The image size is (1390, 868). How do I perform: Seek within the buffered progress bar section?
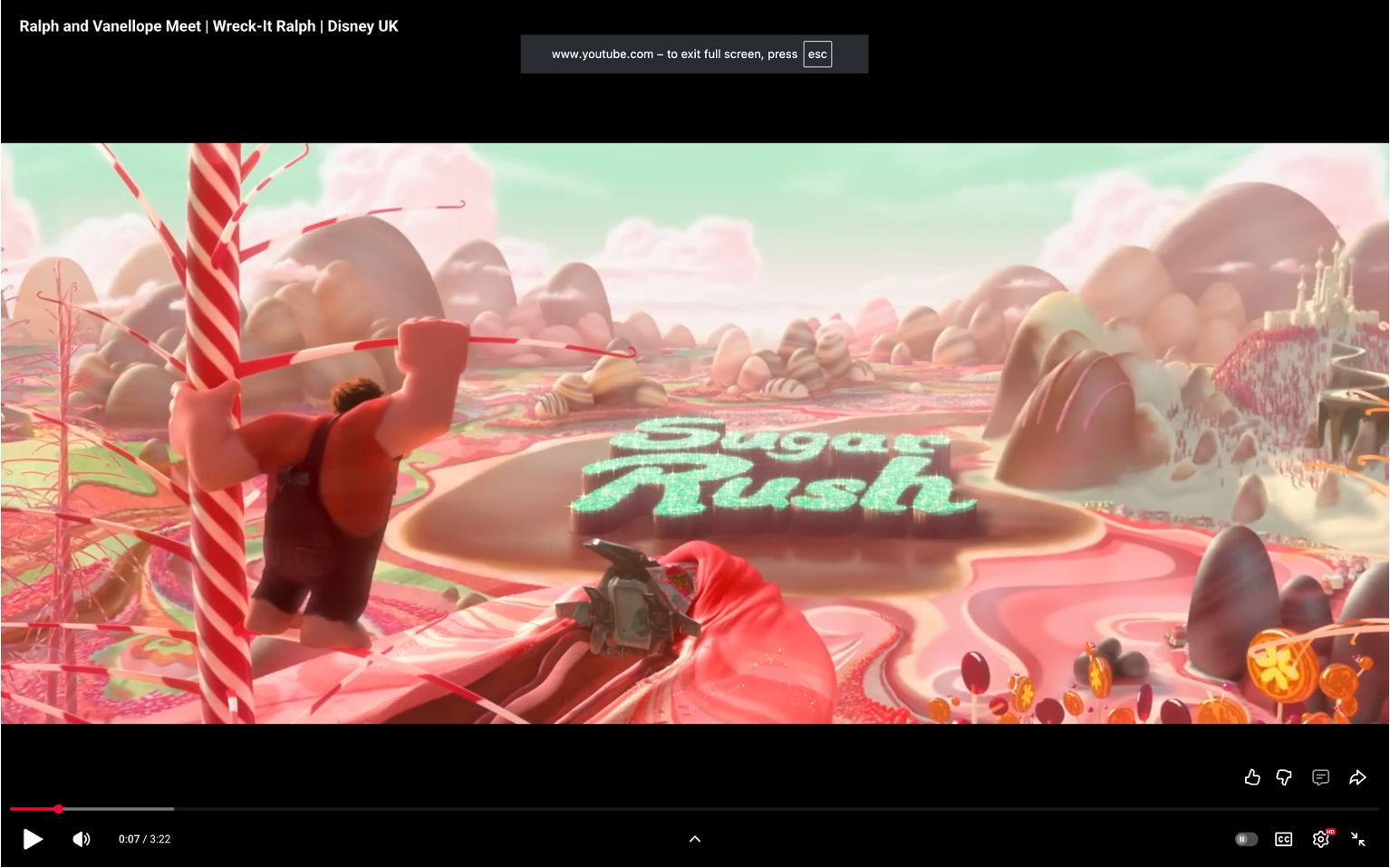pyautogui.click(x=118, y=809)
